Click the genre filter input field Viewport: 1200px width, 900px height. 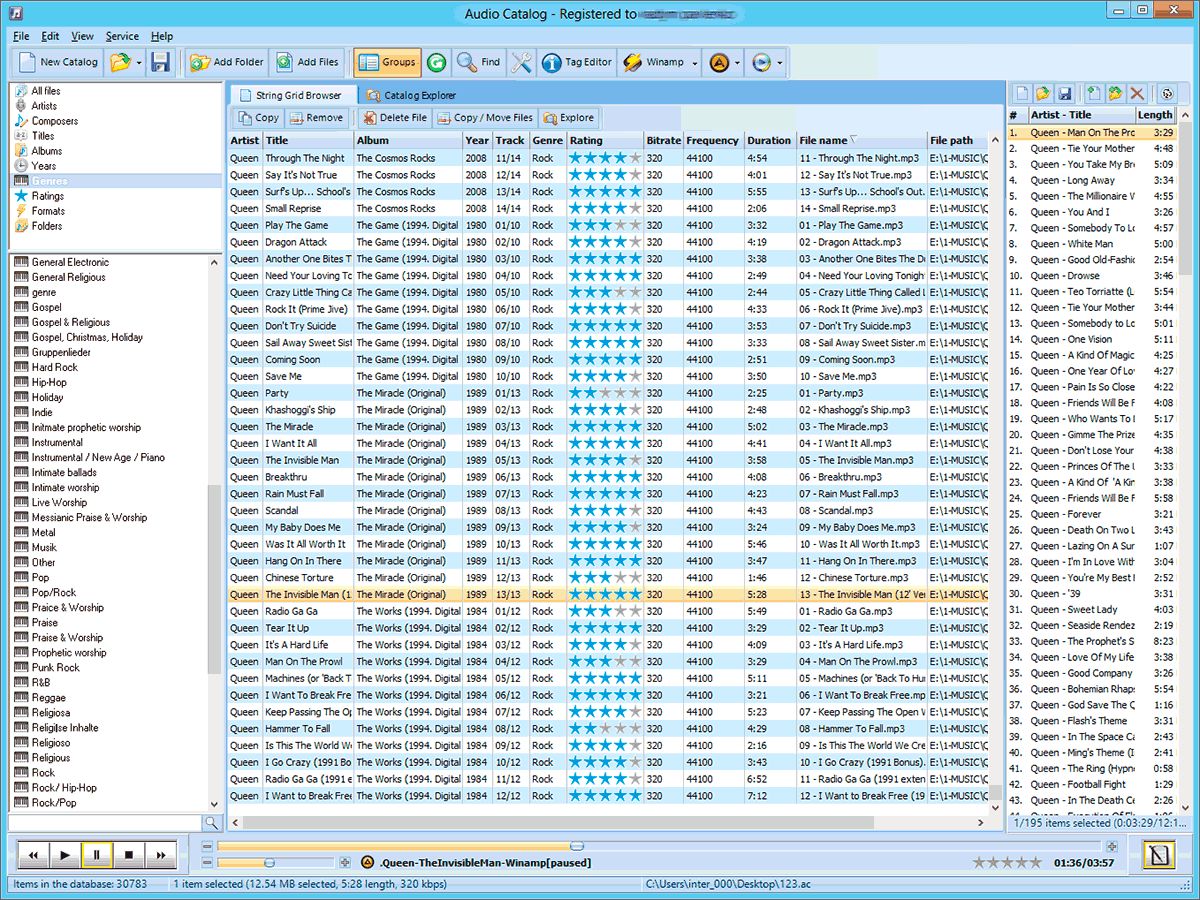coord(105,823)
